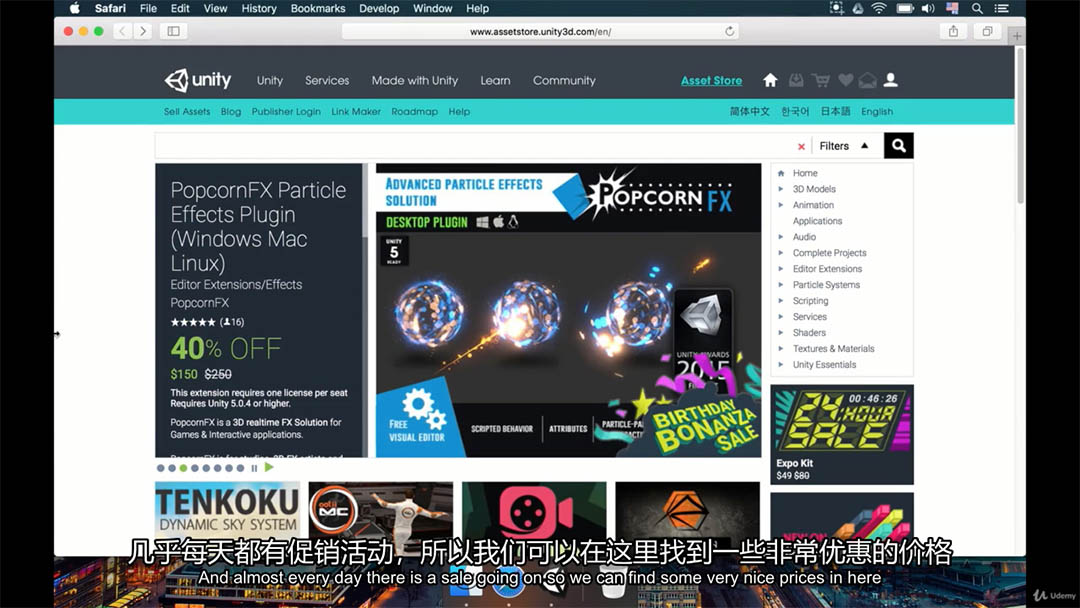This screenshot has height=608, width=1080.
Task: Click the battery status icon
Action: [904, 8]
